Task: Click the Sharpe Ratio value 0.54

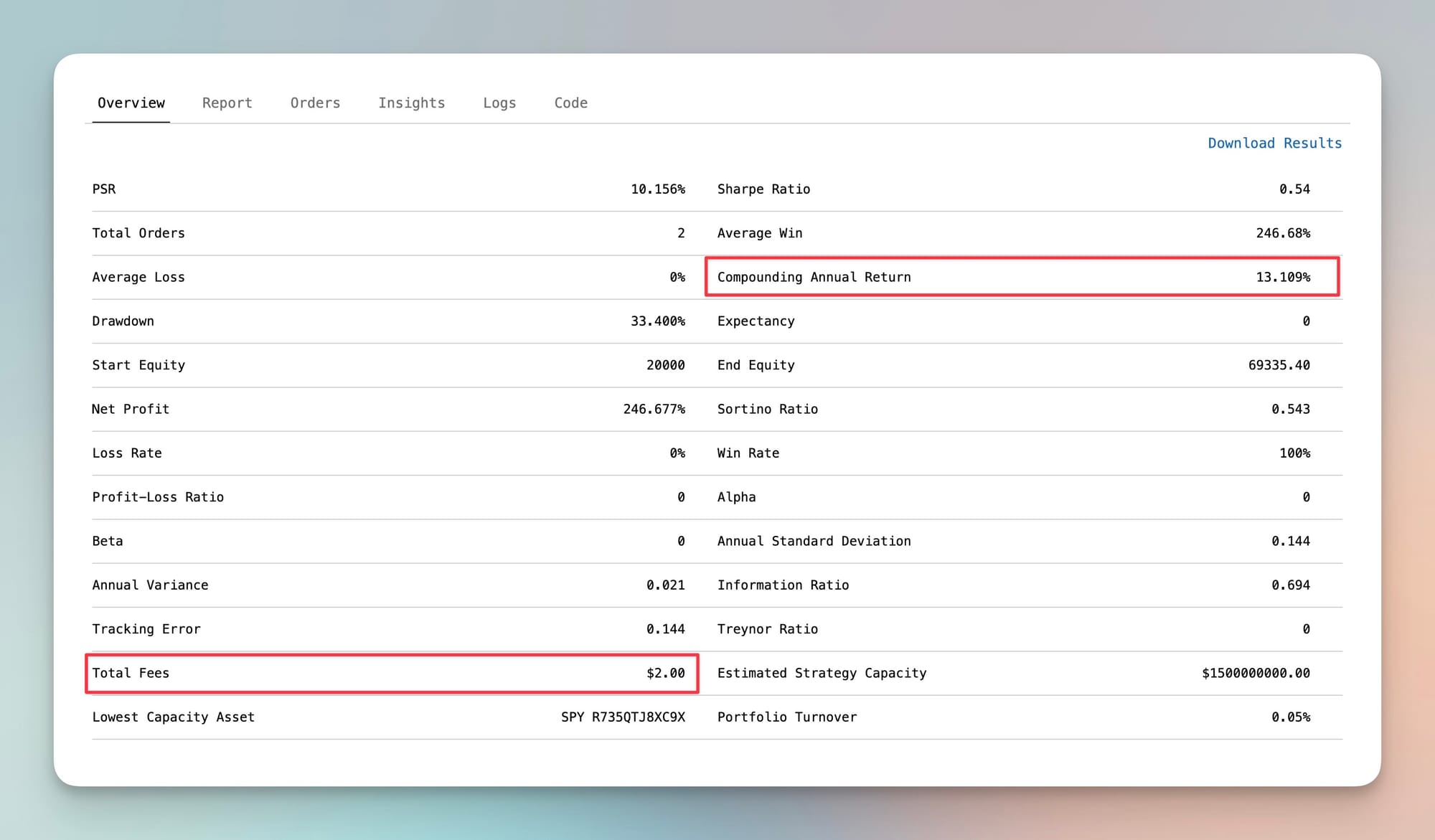Action: pos(1294,189)
